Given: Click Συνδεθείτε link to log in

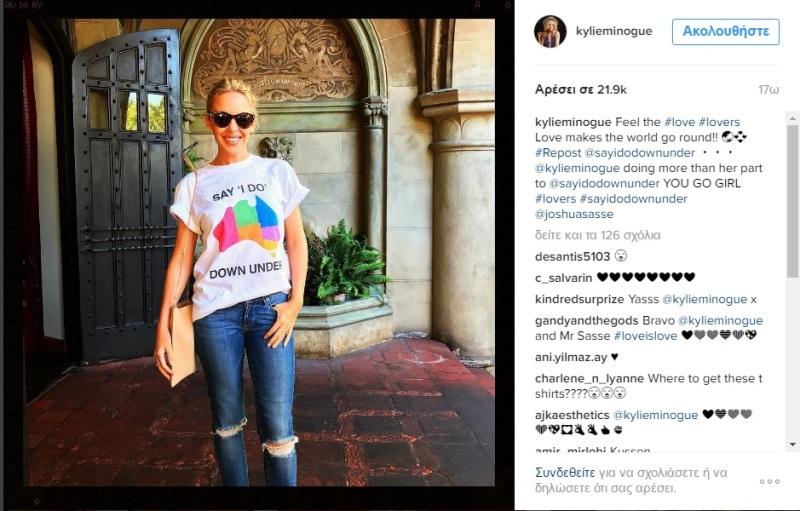Looking at the screenshot, I should tap(565, 473).
